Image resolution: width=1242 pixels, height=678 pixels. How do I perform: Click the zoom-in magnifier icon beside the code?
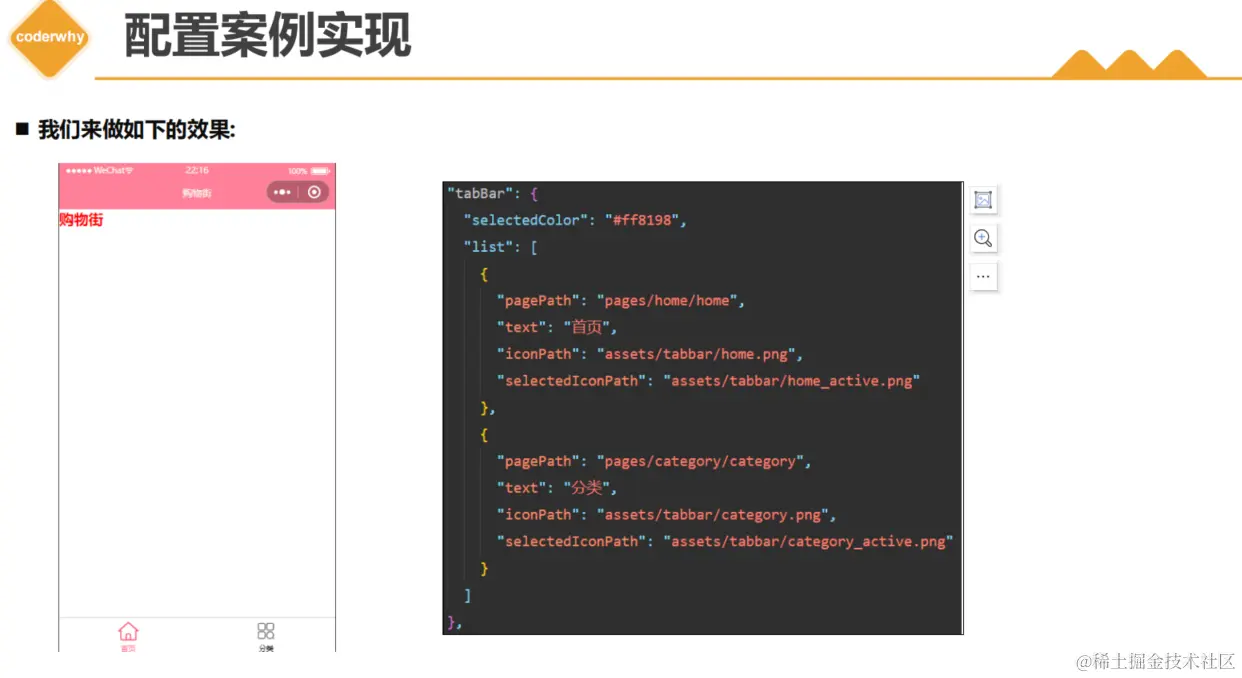[x=983, y=238]
